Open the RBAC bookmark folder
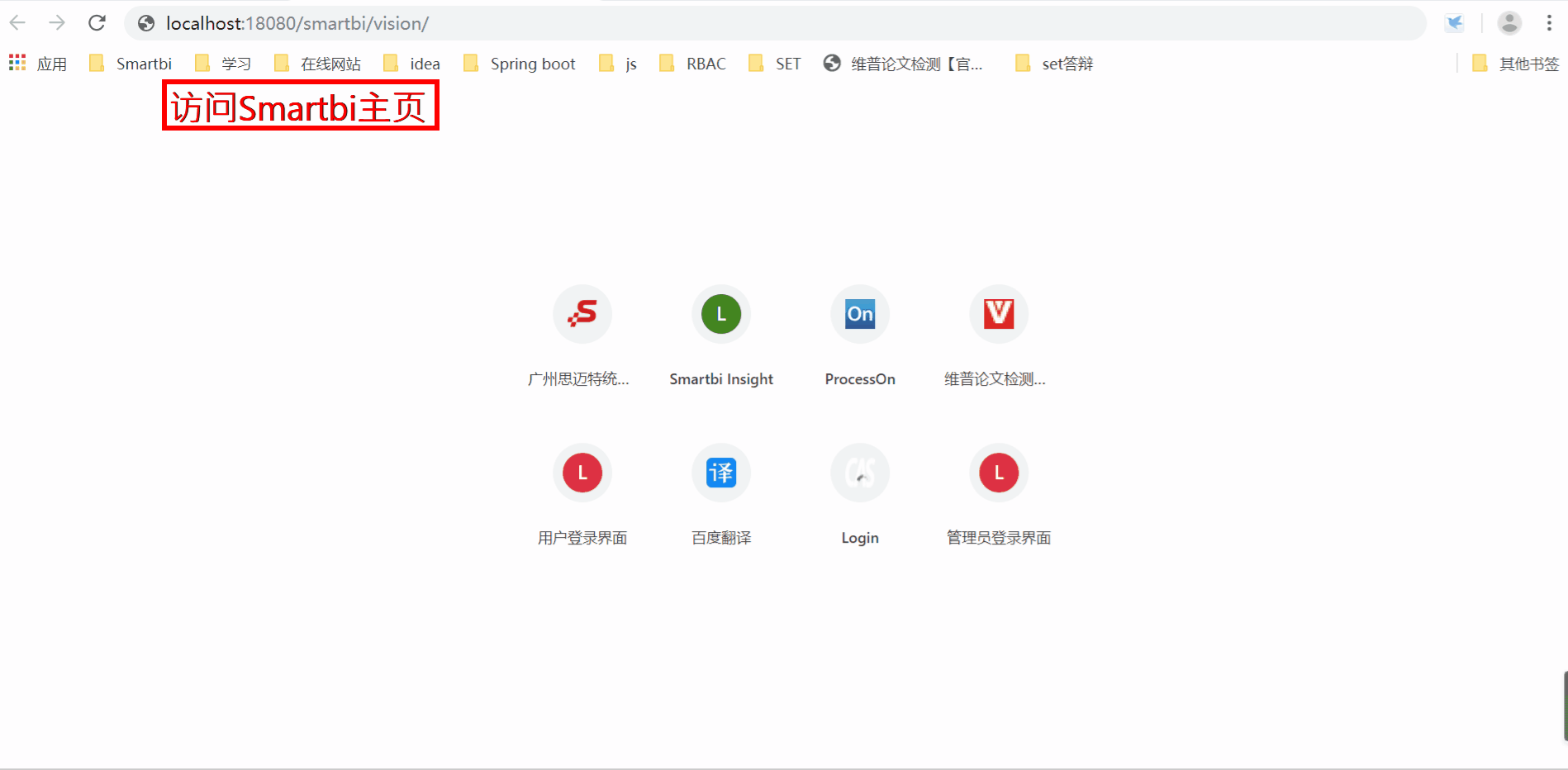 692,64
